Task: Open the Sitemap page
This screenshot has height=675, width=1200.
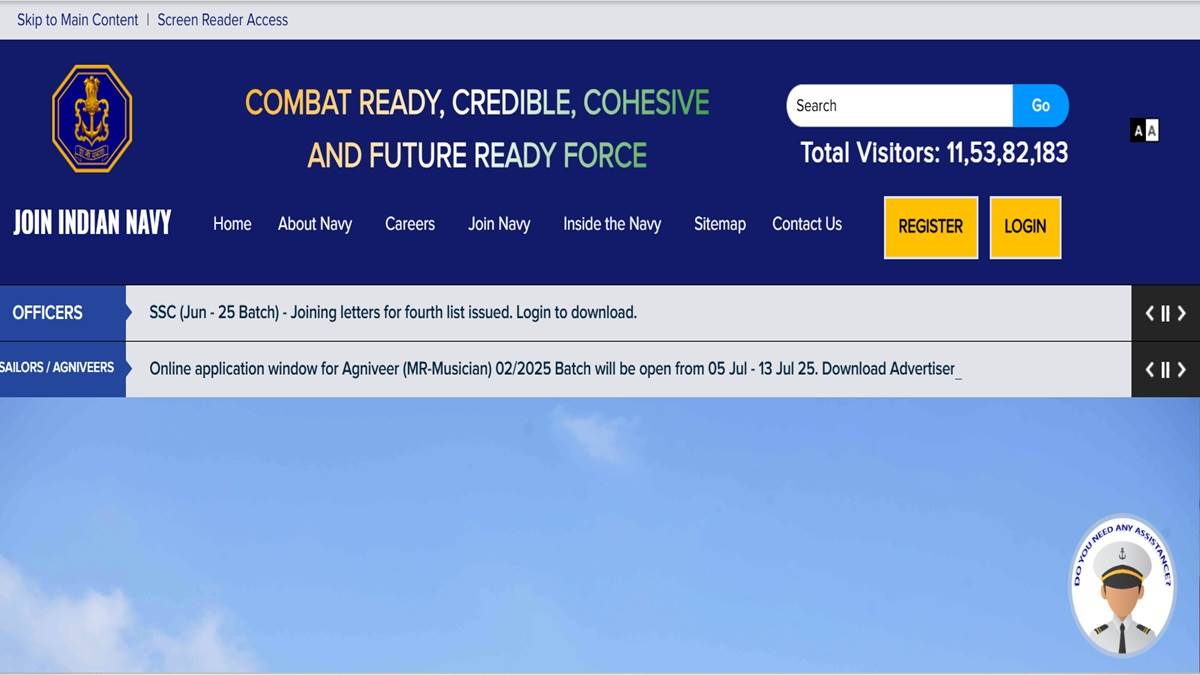Action: tap(720, 224)
